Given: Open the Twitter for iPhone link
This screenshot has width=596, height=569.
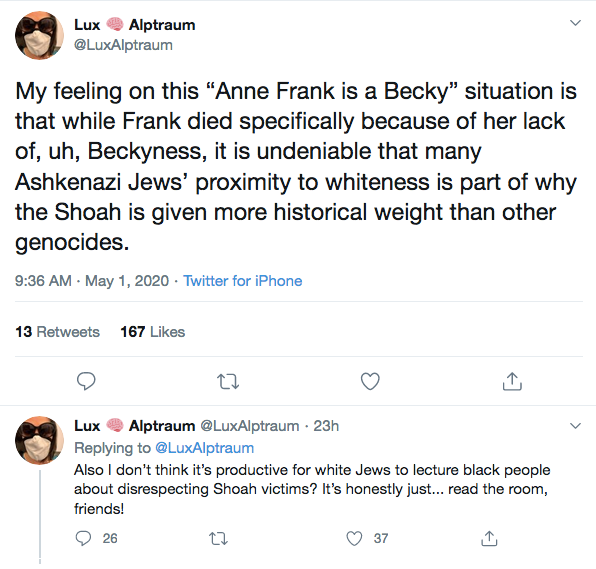Looking at the screenshot, I should pos(243,281).
